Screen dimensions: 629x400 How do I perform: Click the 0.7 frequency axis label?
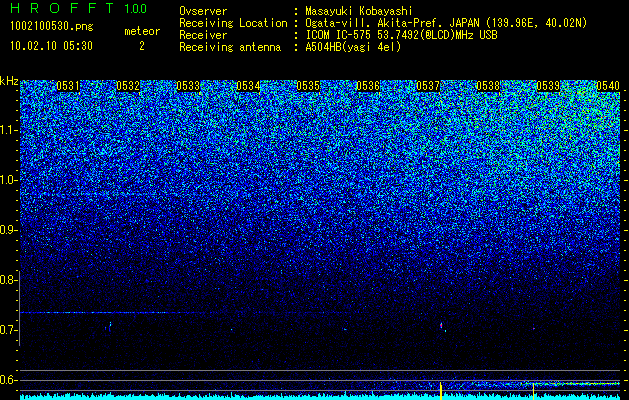(x=7, y=330)
